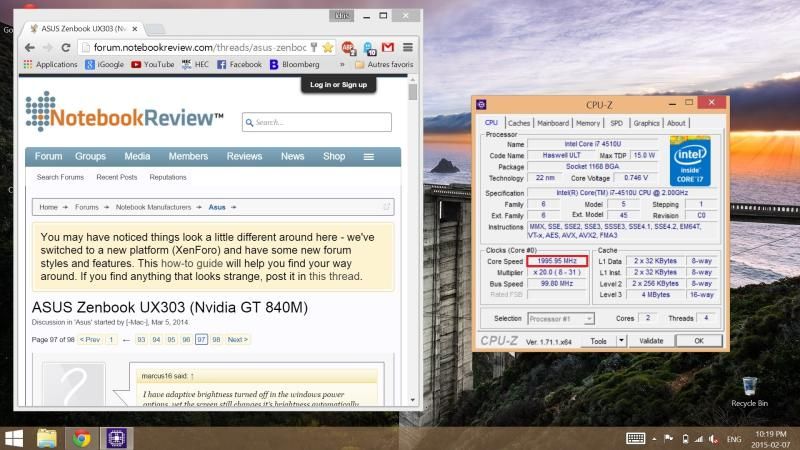Open Tools dropdown arrow in CPU-Z
The width and height of the screenshot is (800, 450).
pos(621,341)
